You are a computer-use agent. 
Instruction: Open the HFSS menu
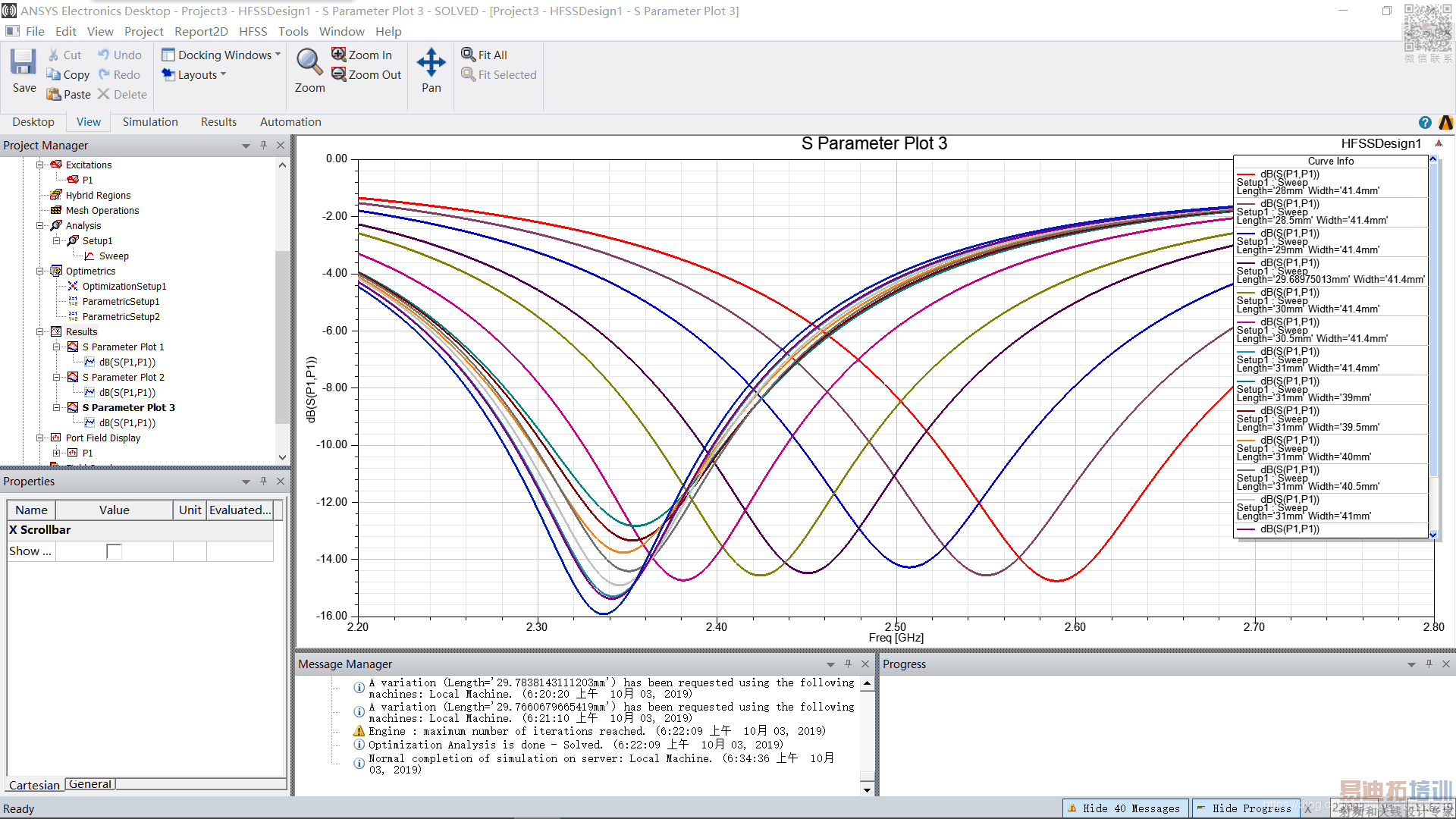pyautogui.click(x=253, y=31)
